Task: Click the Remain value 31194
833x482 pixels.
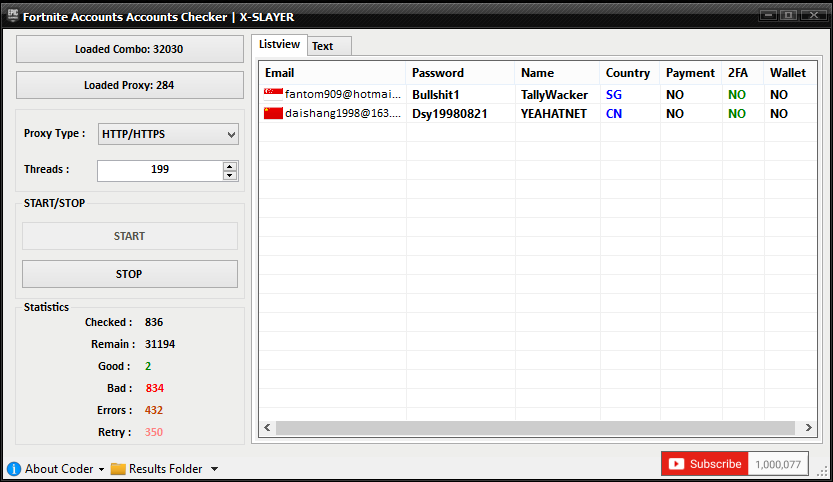Action: [x=160, y=344]
